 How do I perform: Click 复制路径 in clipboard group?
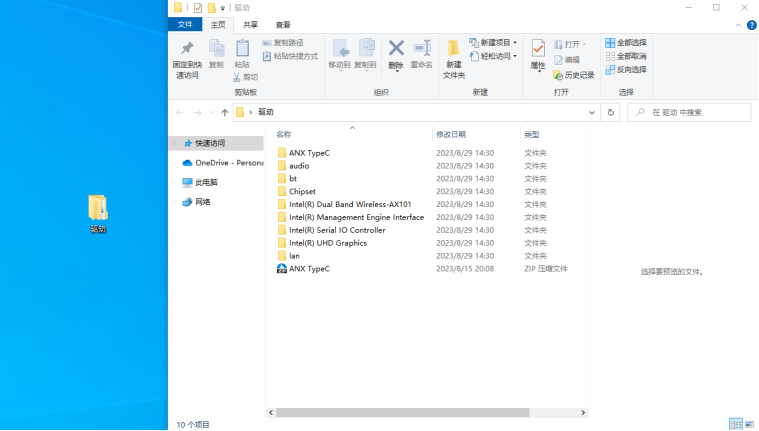point(283,43)
